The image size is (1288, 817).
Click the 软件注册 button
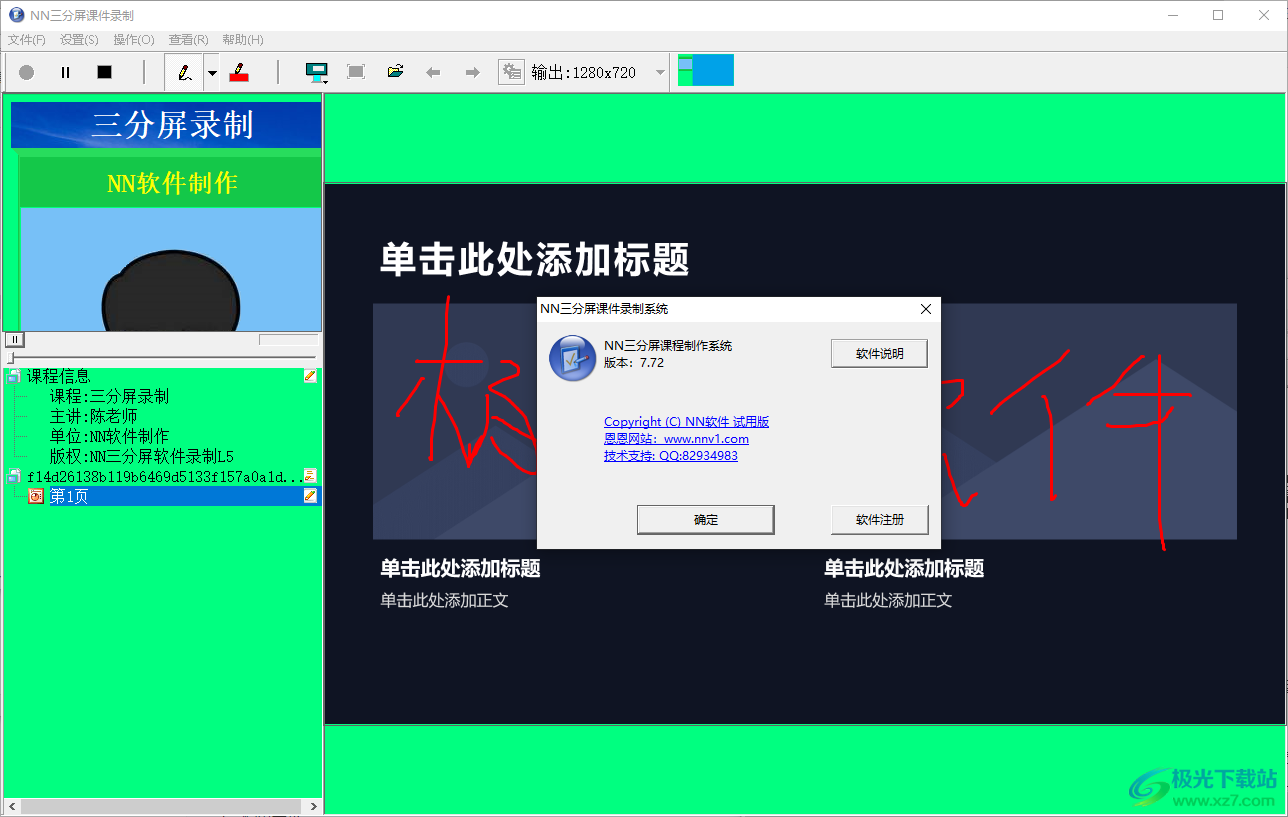(x=879, y=519)
